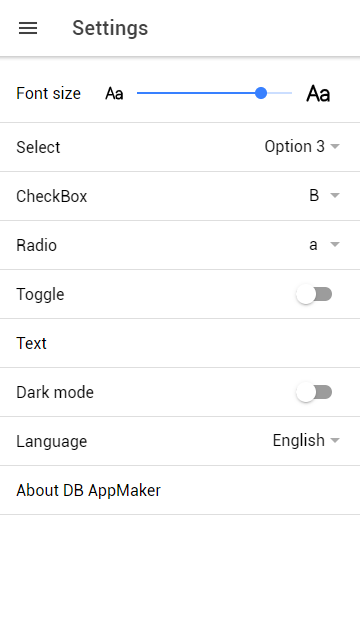The height and width of the screenshot is (640, 360).
Task: Click the large Aa font icon
Action: tap(318, 93)
